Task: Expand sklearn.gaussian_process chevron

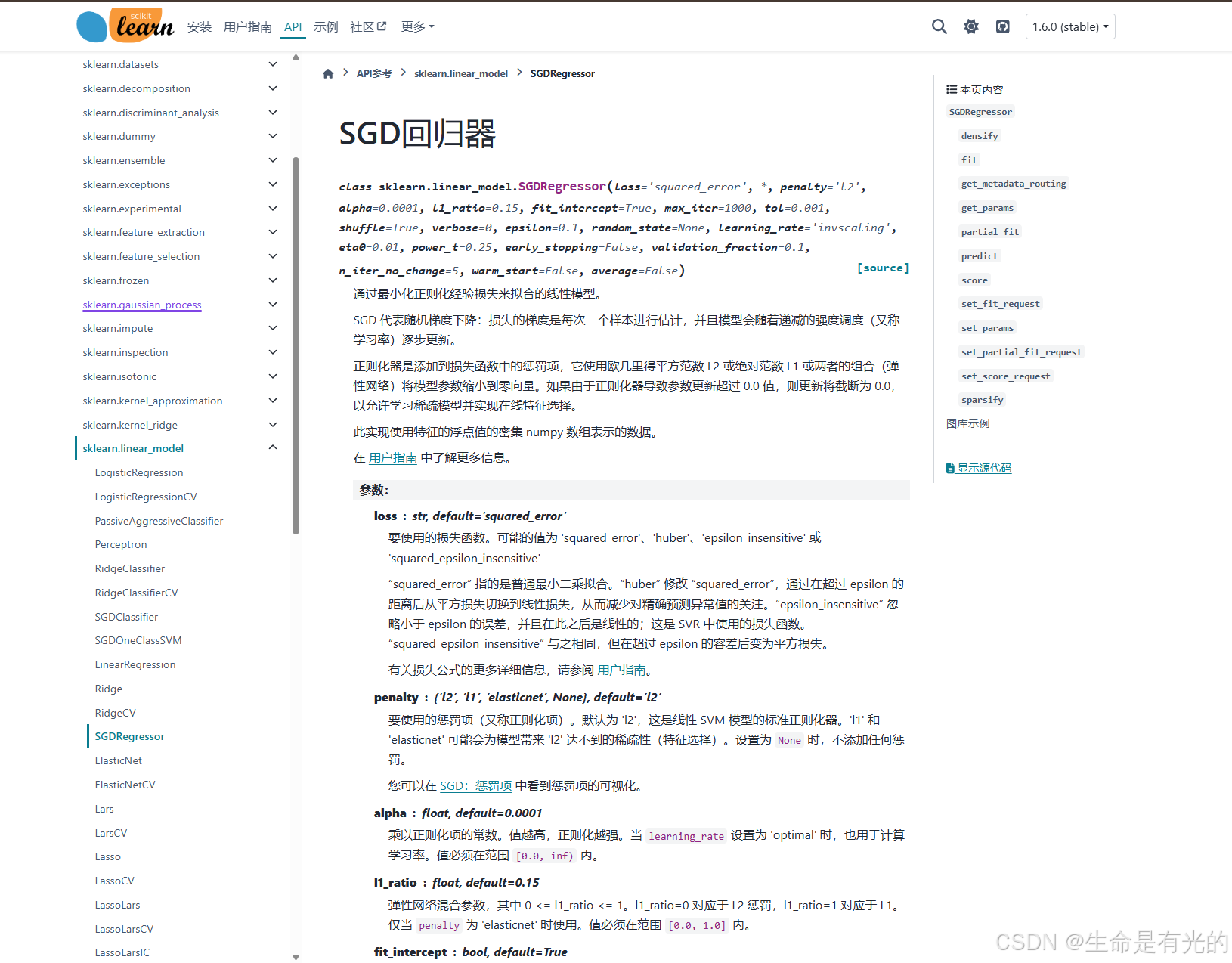Action: (273, 305)
